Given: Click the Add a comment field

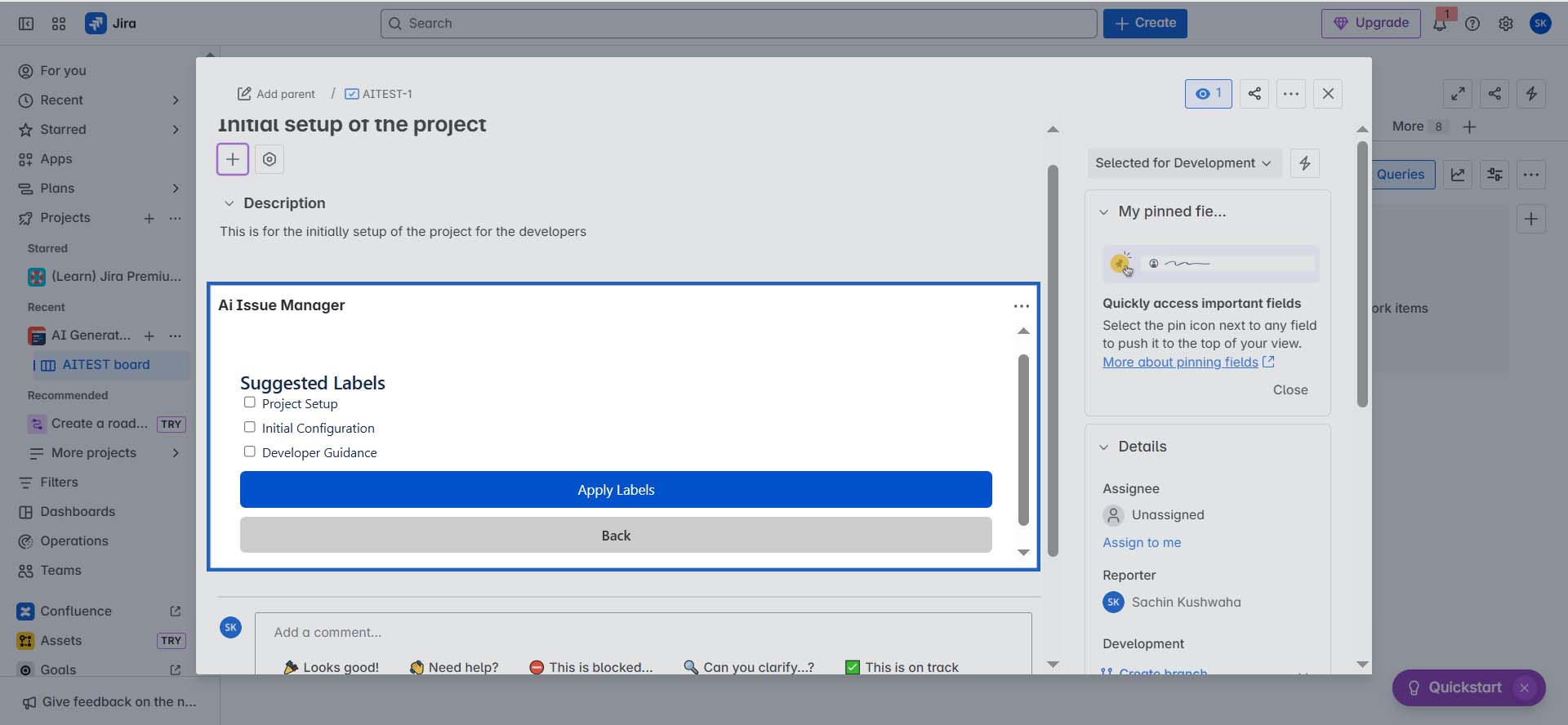Looking at the screenshot, I should pyautogui.click(x=643, y=633).
